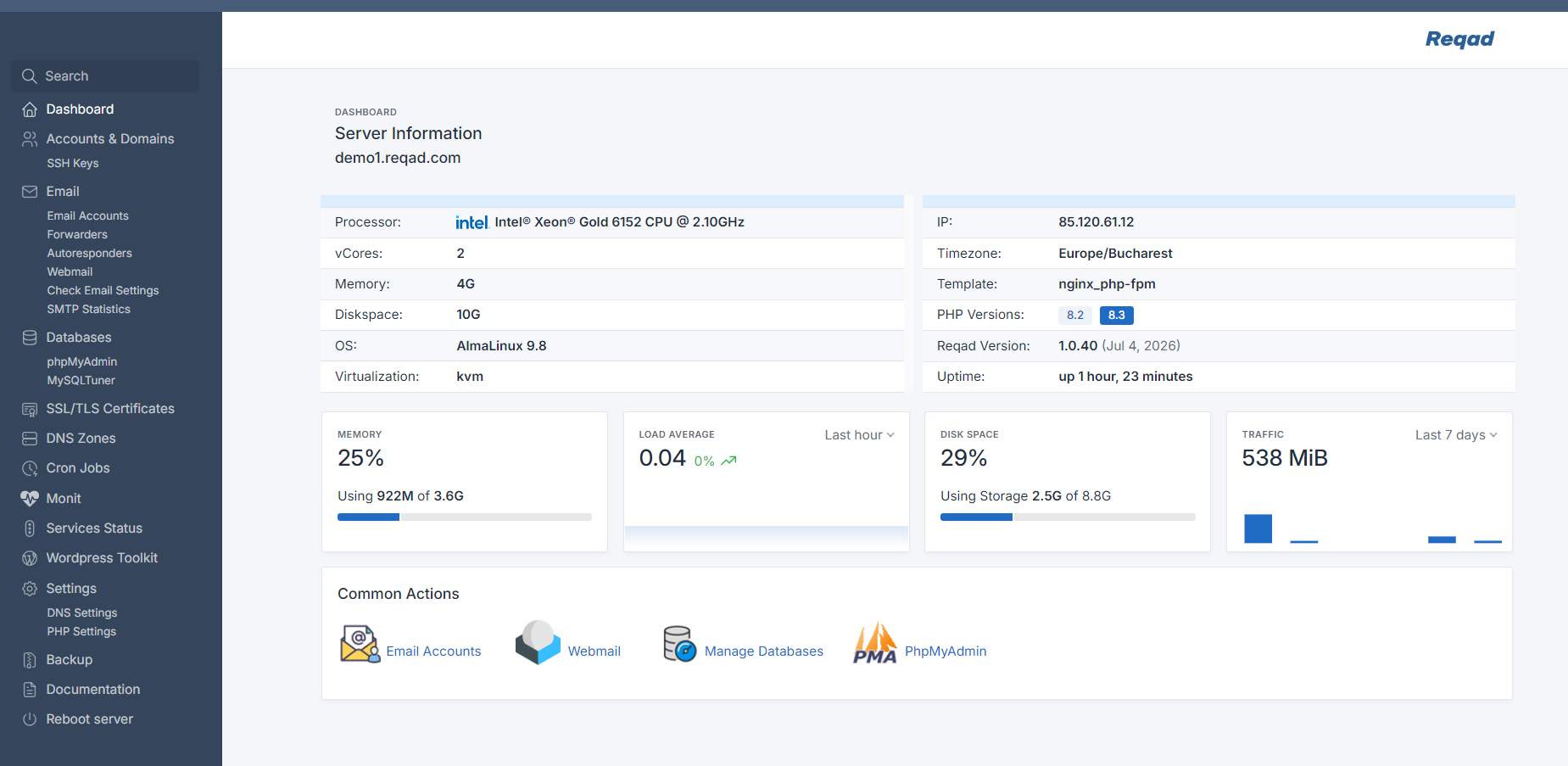Image resolution: width=1568 pixels, height=766 pixels.
Task: Click the PhpMyAdmin link in Common Actions
Action: click(x=946, y=651)
